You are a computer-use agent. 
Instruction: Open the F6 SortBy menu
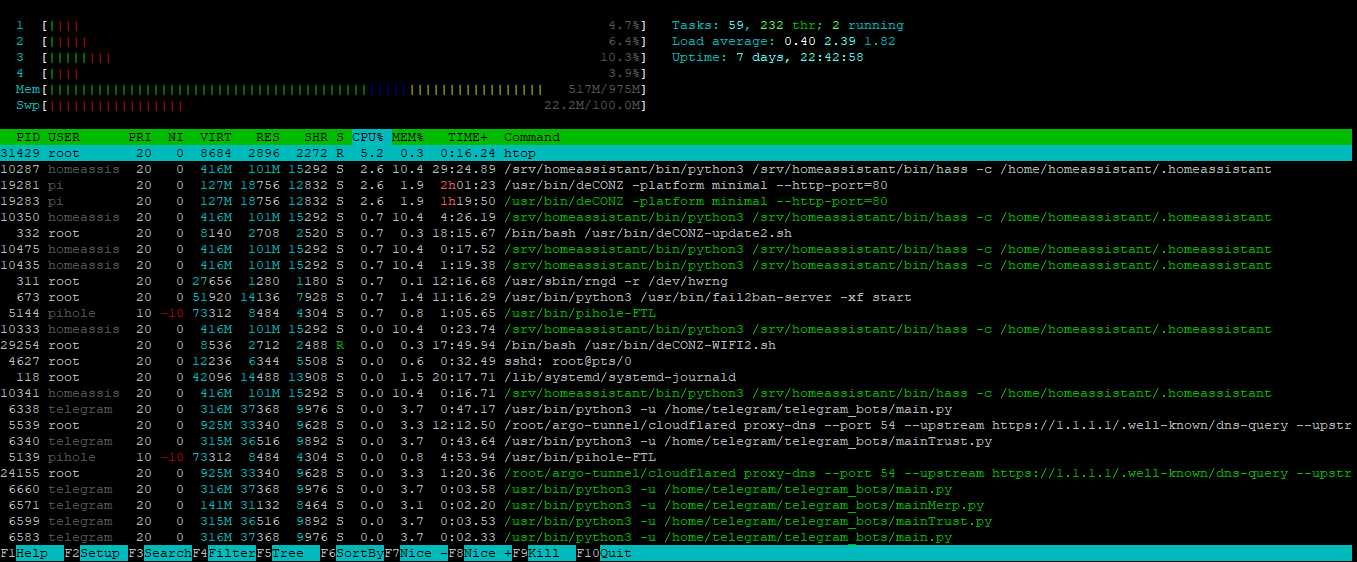(x=355, y=554)
